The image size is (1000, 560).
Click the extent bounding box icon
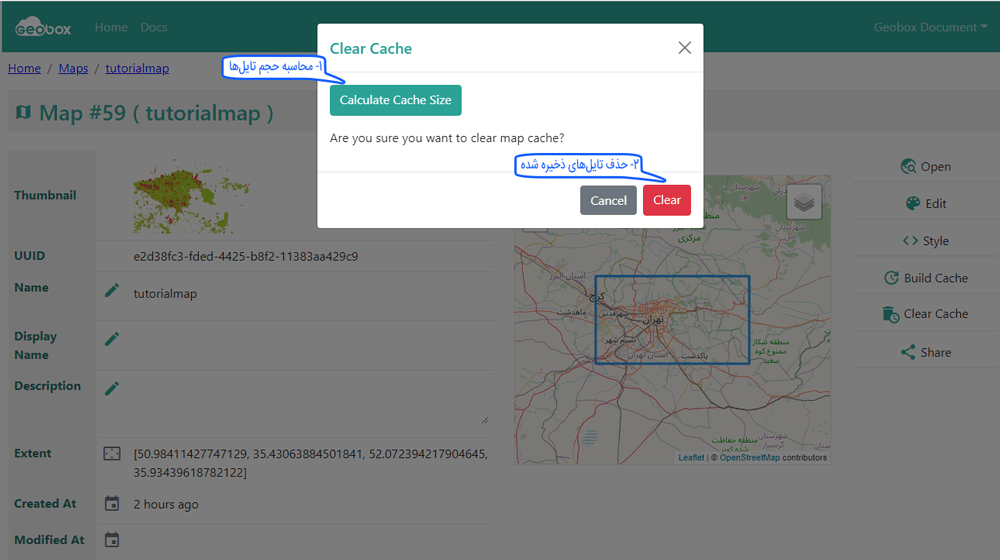point(112,454)
